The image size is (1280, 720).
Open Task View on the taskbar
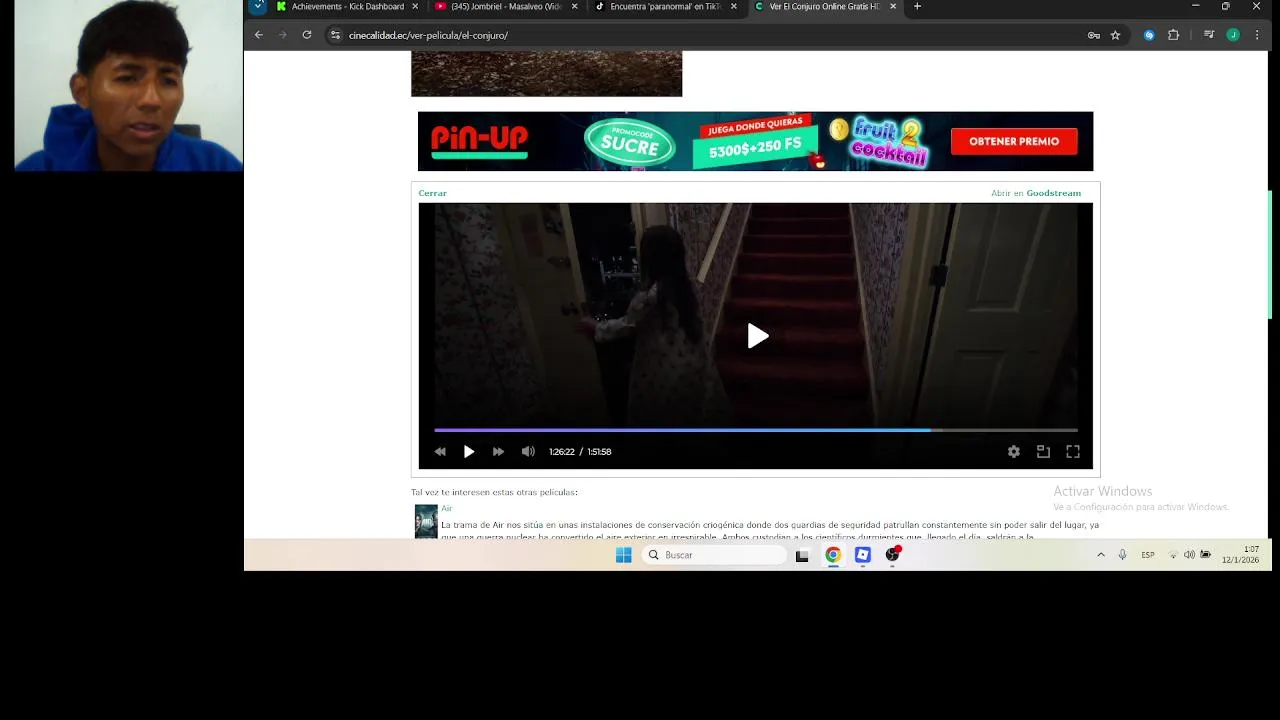pos(802,556)
